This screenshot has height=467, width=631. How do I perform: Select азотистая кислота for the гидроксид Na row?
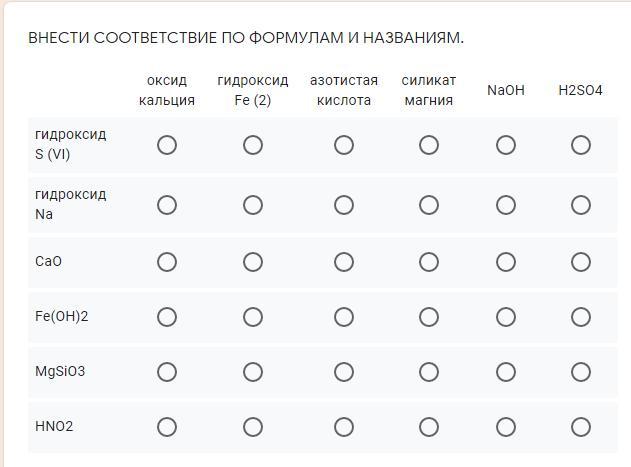[x=344, y=205]
